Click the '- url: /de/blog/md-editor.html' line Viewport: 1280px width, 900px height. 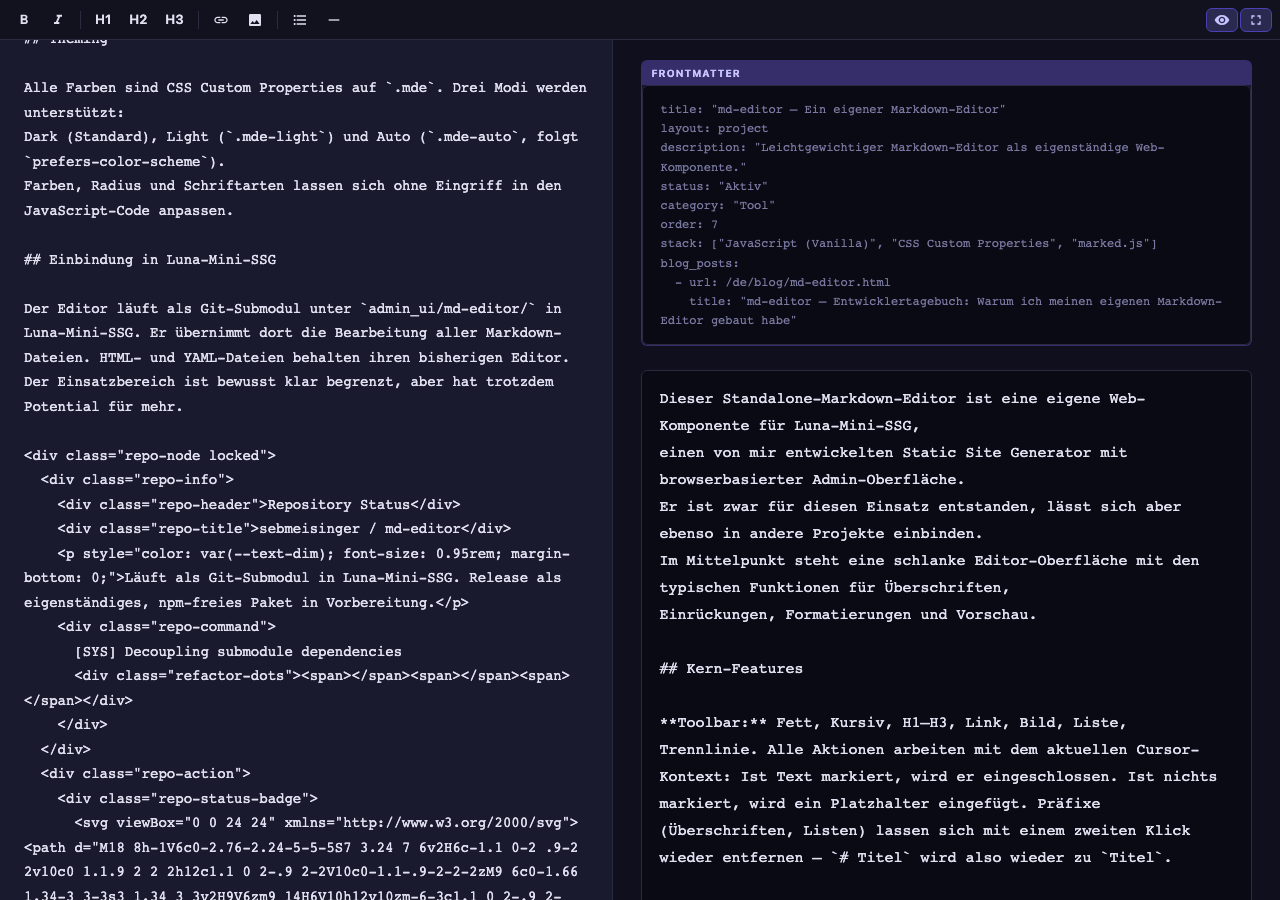pyautogui.click(x=783, y=282)
